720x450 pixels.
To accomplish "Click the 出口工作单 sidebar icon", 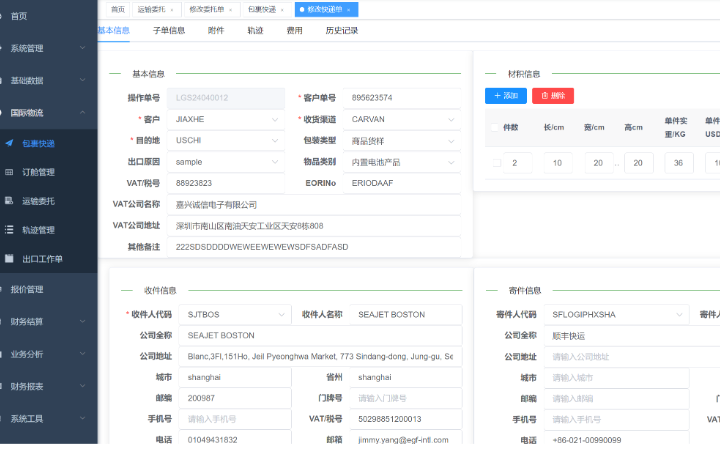I will pos(9,259).
